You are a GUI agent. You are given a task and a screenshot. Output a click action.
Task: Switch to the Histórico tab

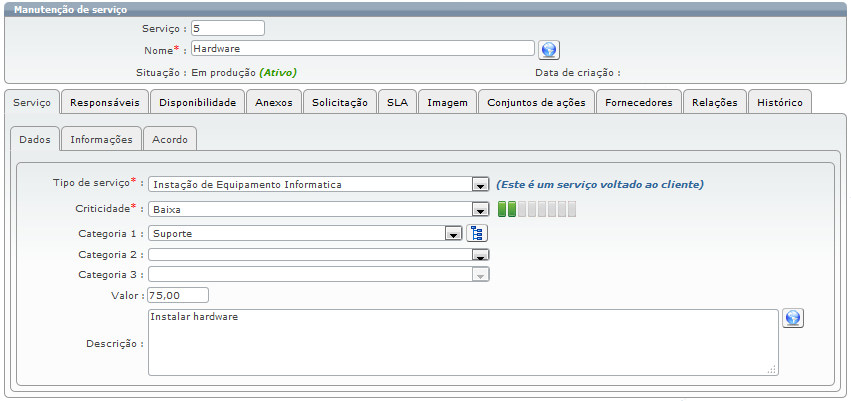[x=780, y=102]
